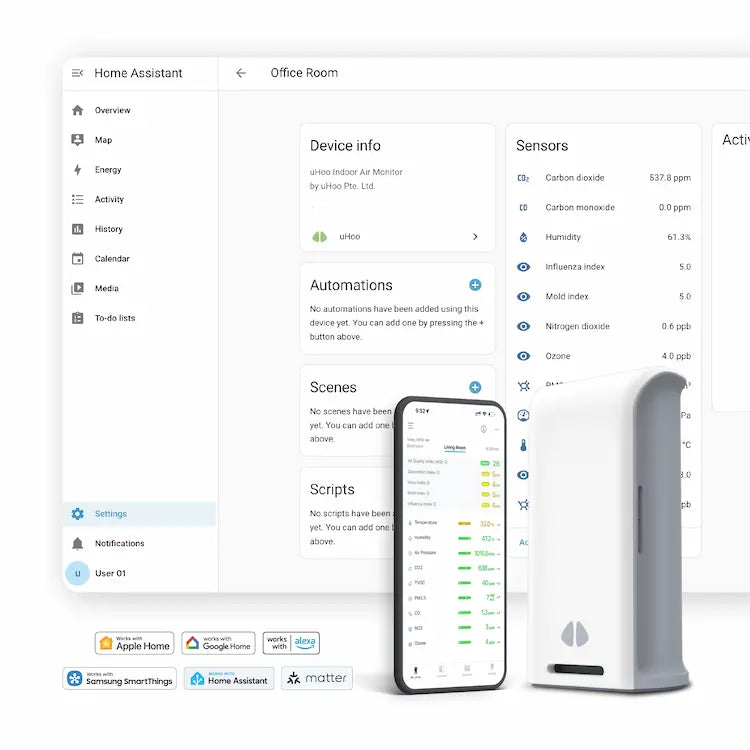Screen dimensions: 750x750
Task: Click the Works with Apple Home badge
Action: pyautogui.click(x=134, y=643)
